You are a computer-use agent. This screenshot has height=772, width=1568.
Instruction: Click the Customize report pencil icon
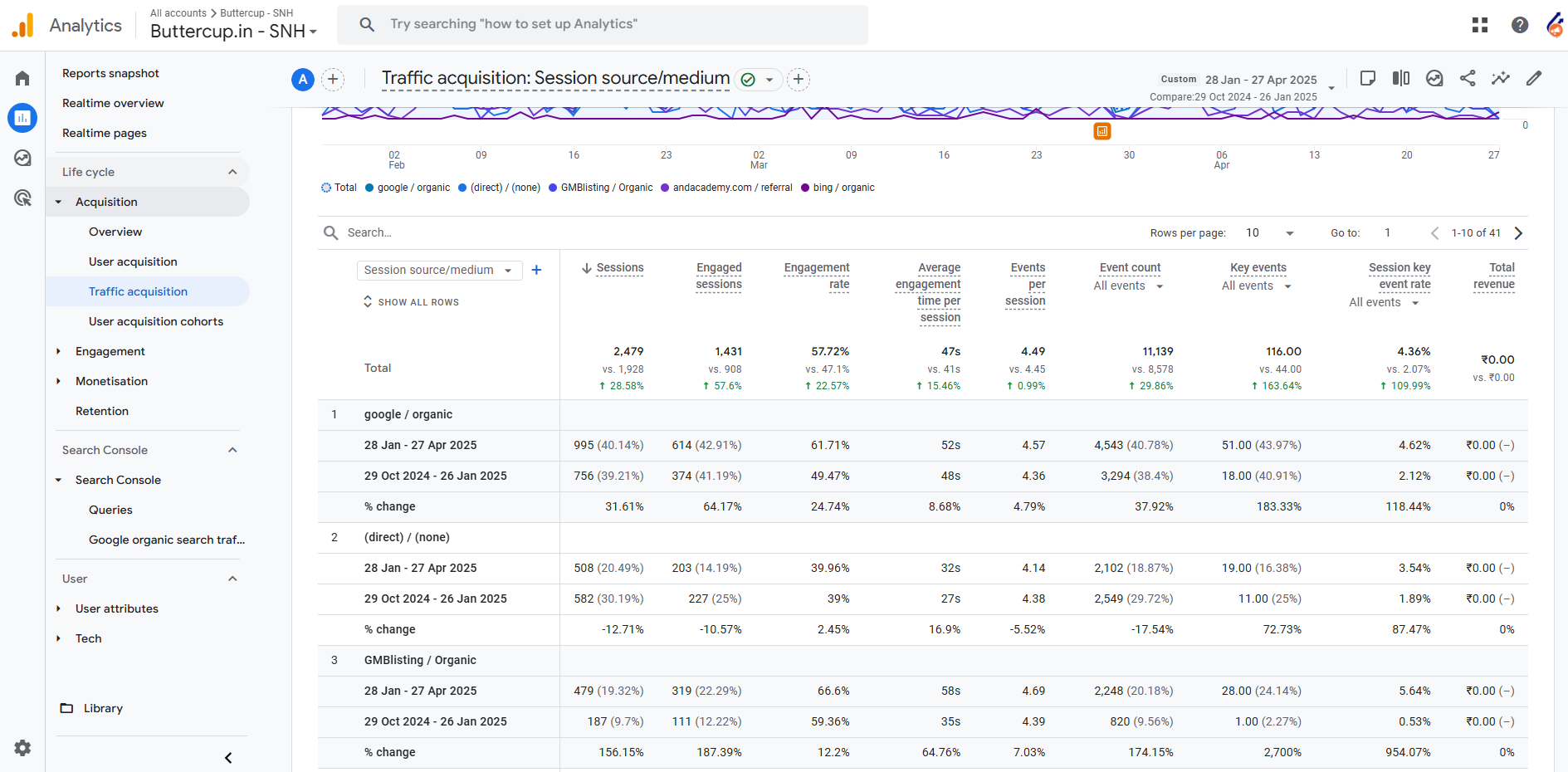pyautogui.click(x=1534, y=78)
